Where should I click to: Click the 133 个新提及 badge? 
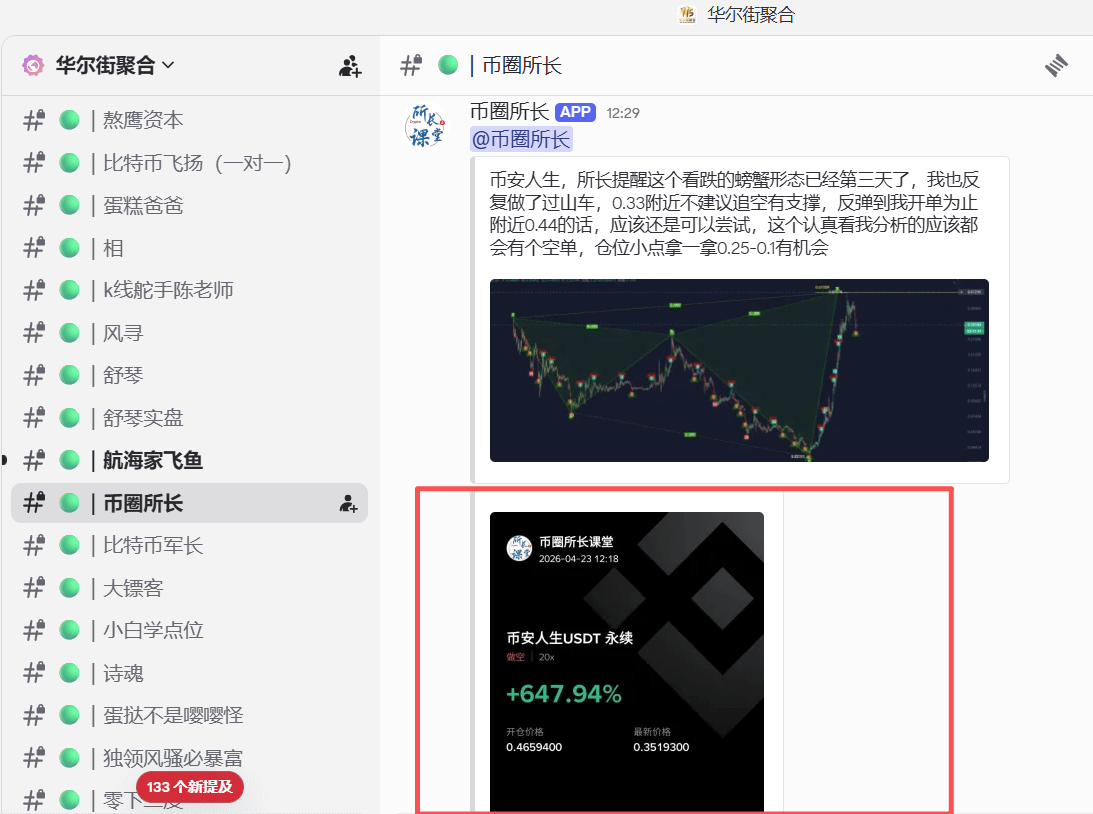(190, 787)
